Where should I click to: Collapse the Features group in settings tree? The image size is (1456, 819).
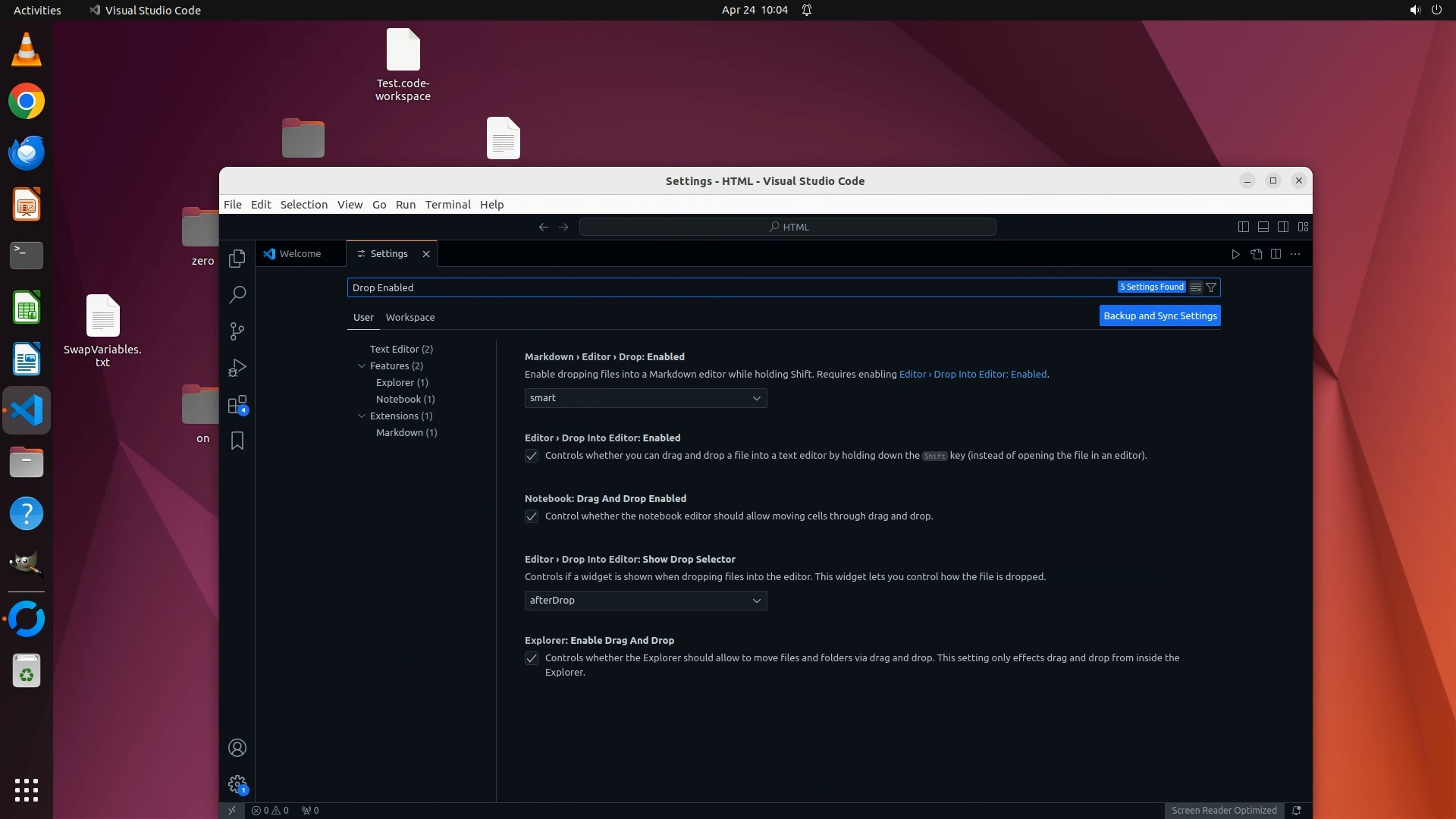coord(362,366)
